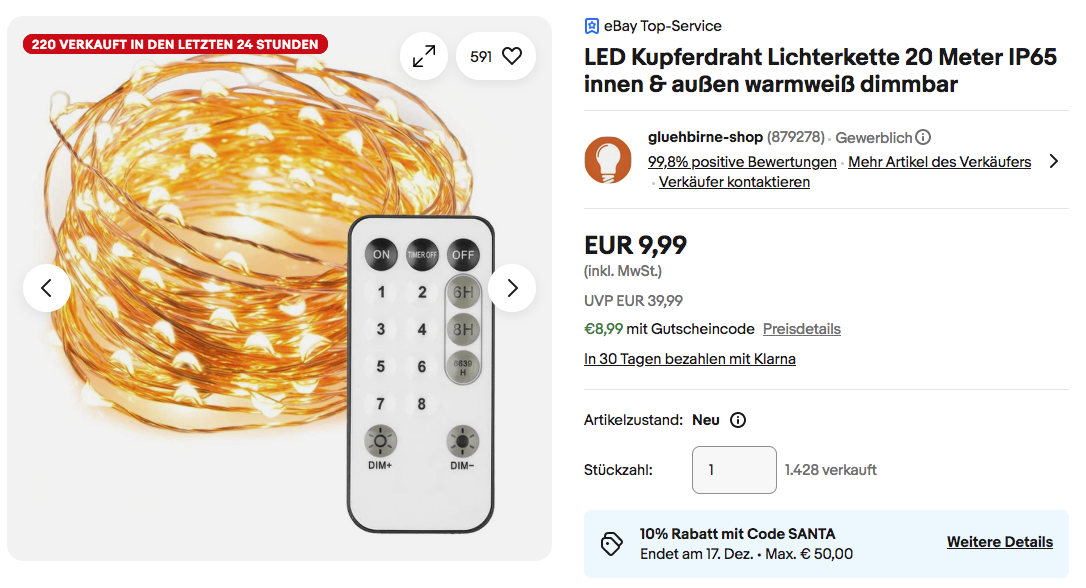
Task: Open the Gewerblich seller info icon
Action: pyautogui.click(x=923, y=137)
